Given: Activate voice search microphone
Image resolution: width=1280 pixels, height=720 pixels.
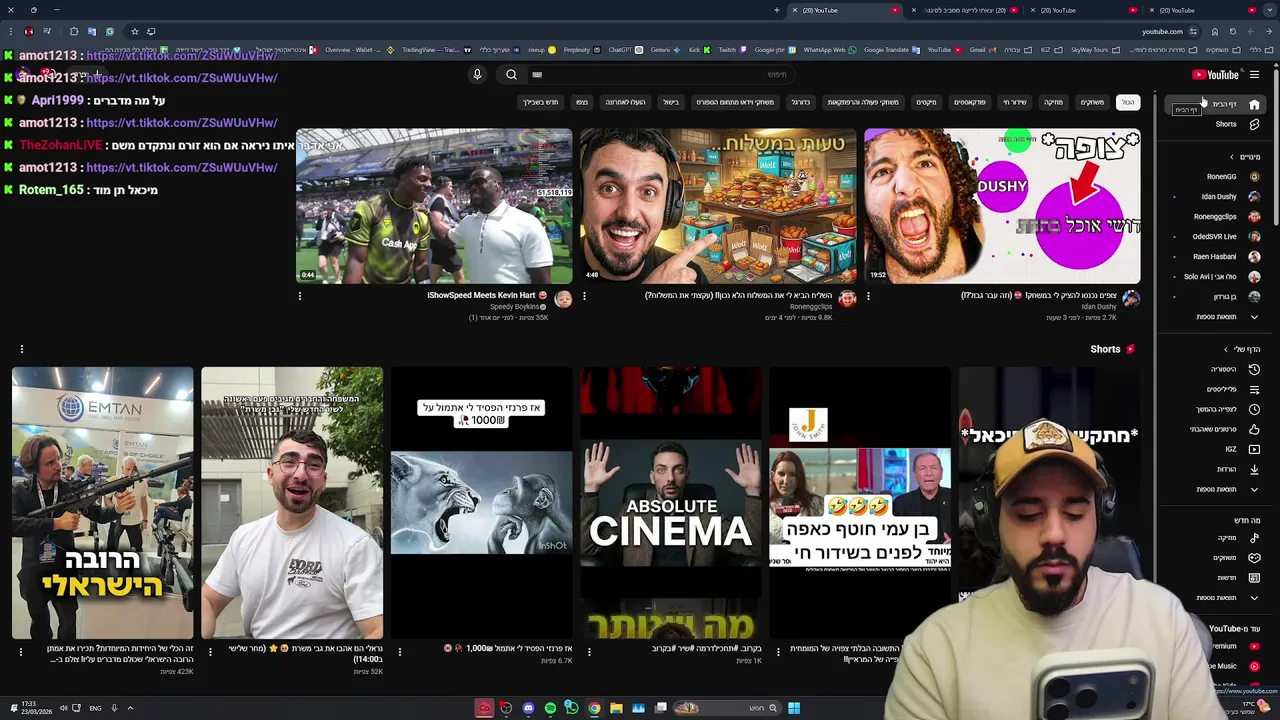Looking at the screenshot, I should [x=477, y=74].
